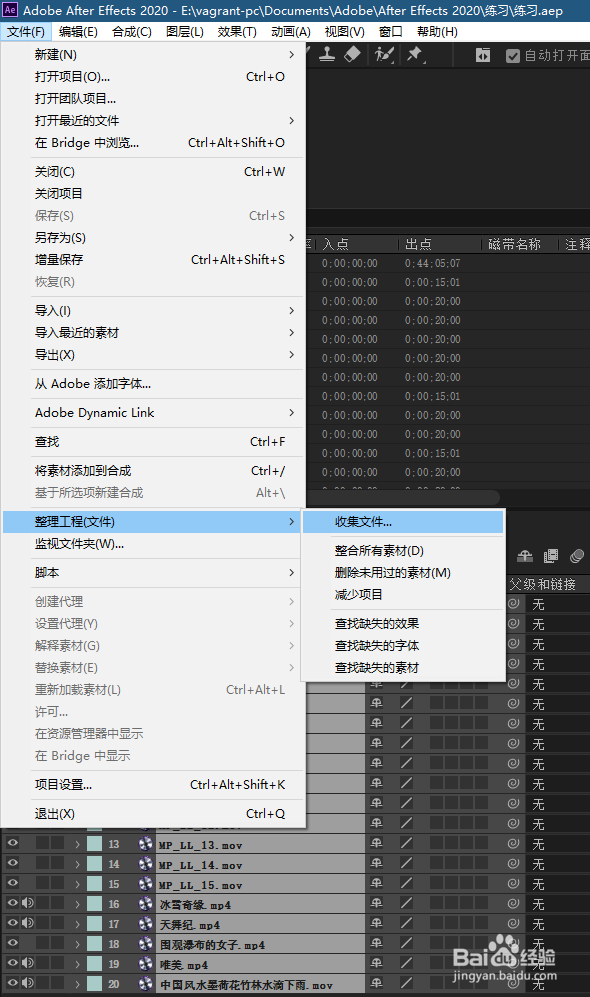Image resolution: width=590 pixels, height=997 pixels.
Task: Open 另存为(S) submenu
Action: click(153, 237)
